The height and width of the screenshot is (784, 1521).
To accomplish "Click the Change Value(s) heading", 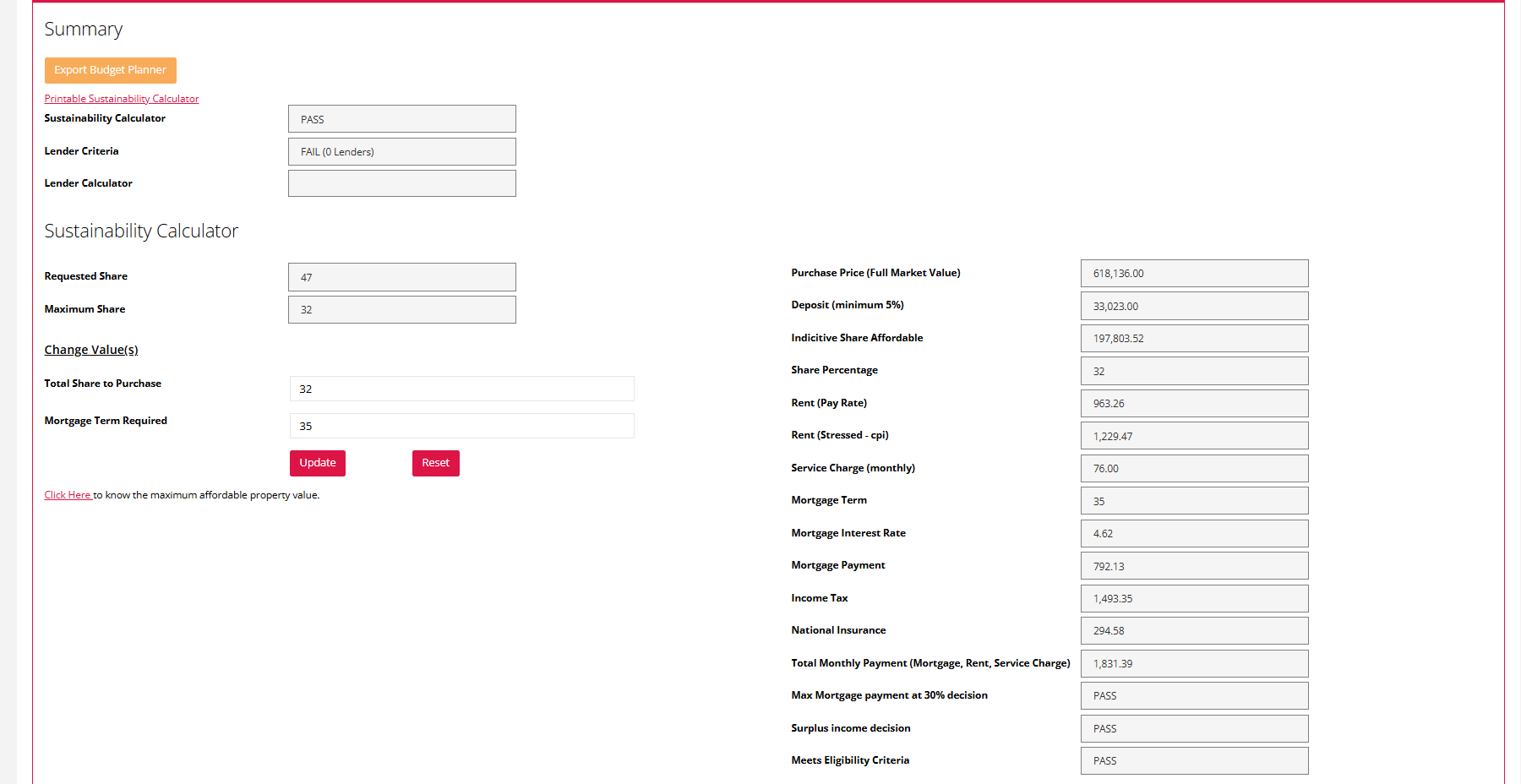I will point(91,350).
